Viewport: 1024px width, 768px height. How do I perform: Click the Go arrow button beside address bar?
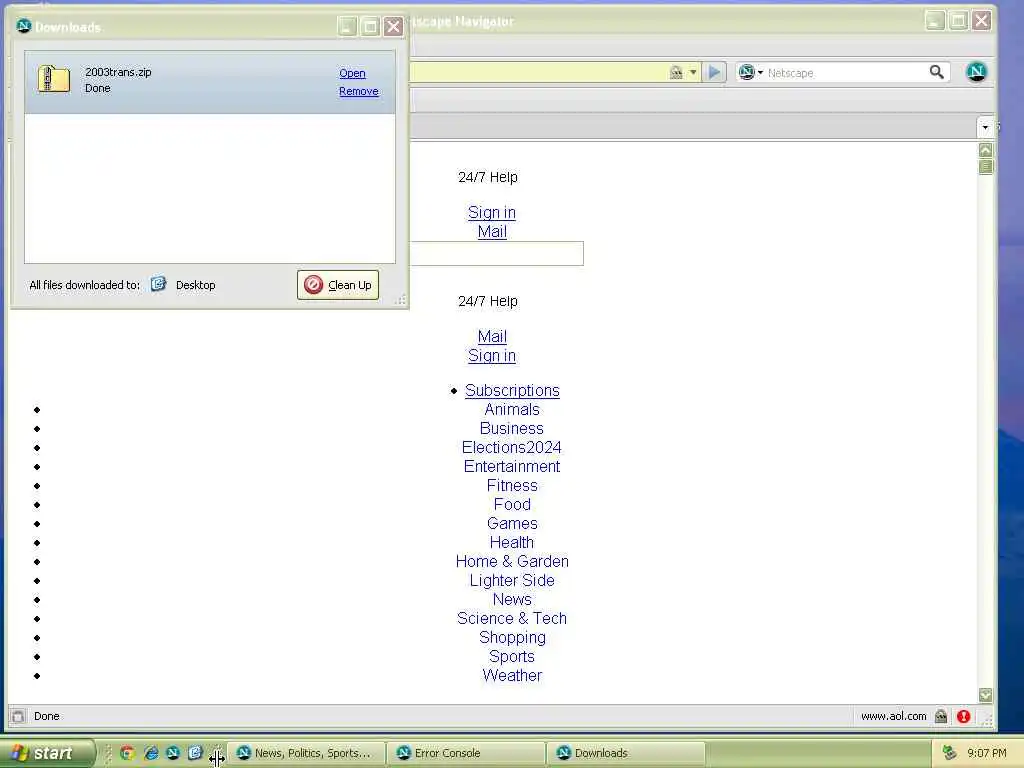714,72
